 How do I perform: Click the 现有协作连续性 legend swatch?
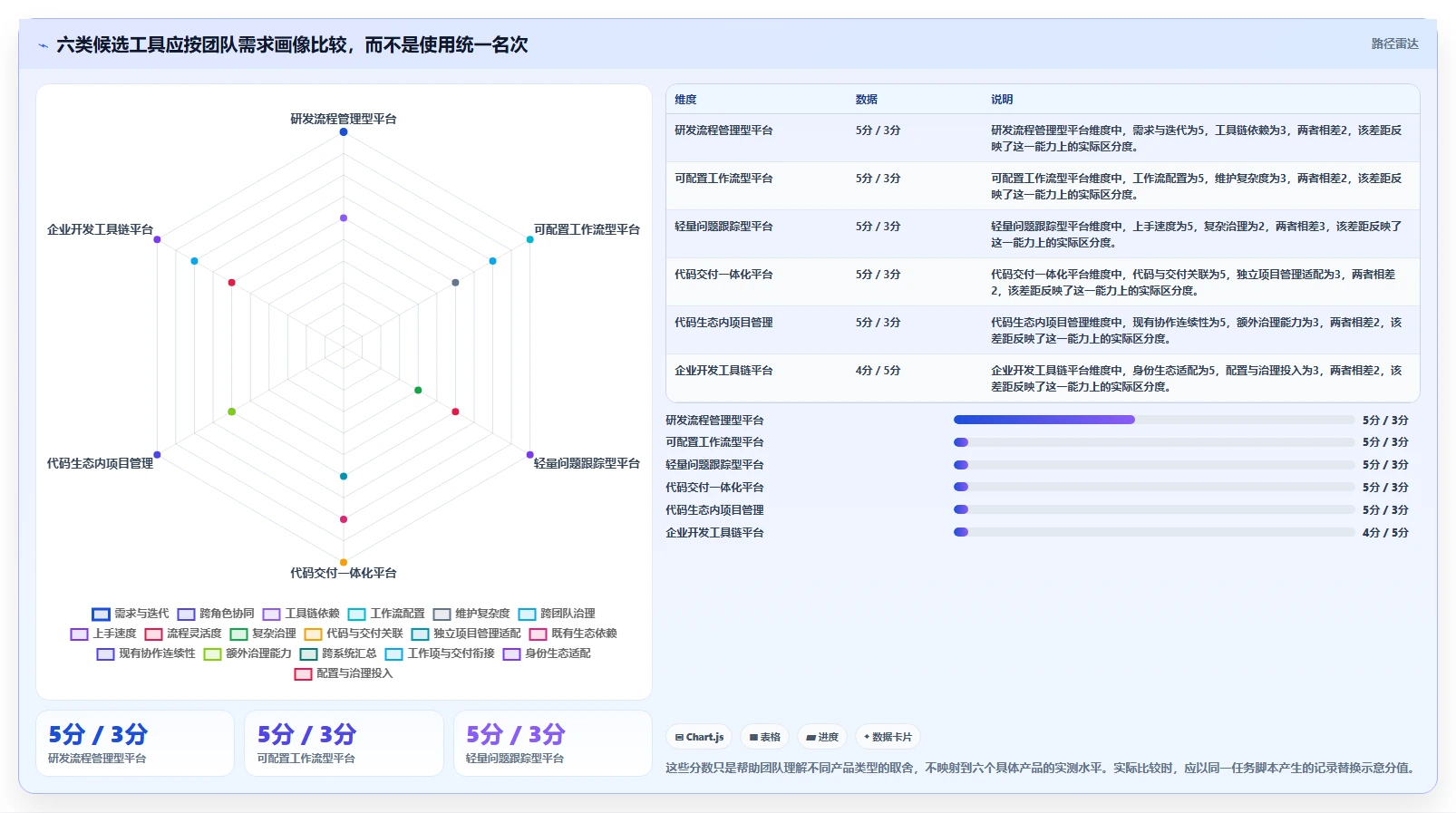105,654
